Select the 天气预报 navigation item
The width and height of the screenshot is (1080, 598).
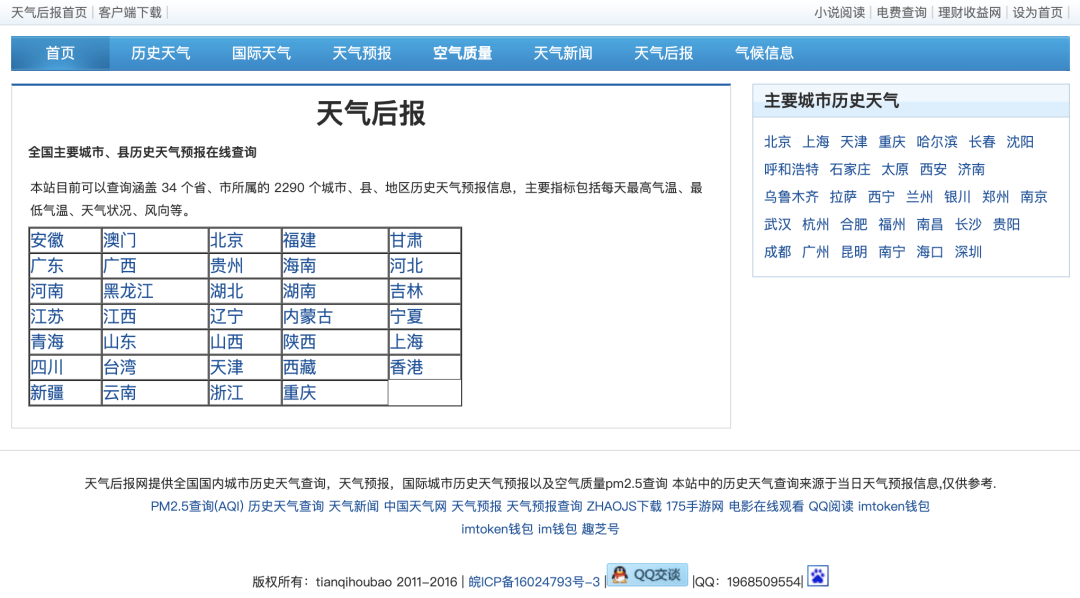coord(362,53)
